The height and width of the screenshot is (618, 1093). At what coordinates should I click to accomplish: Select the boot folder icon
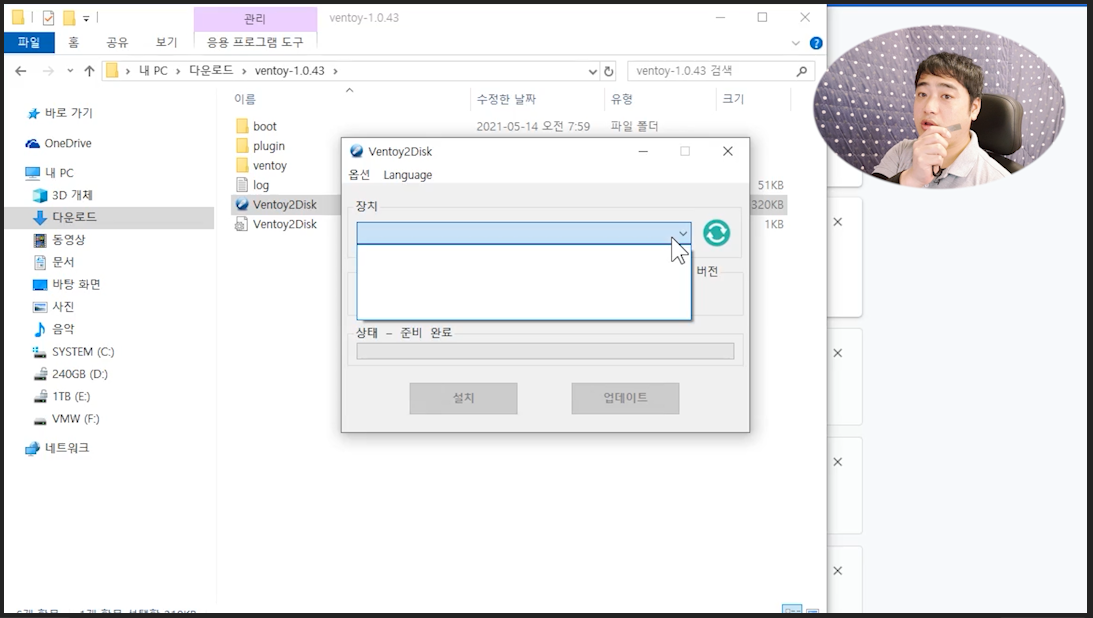(x=242, y=126)
